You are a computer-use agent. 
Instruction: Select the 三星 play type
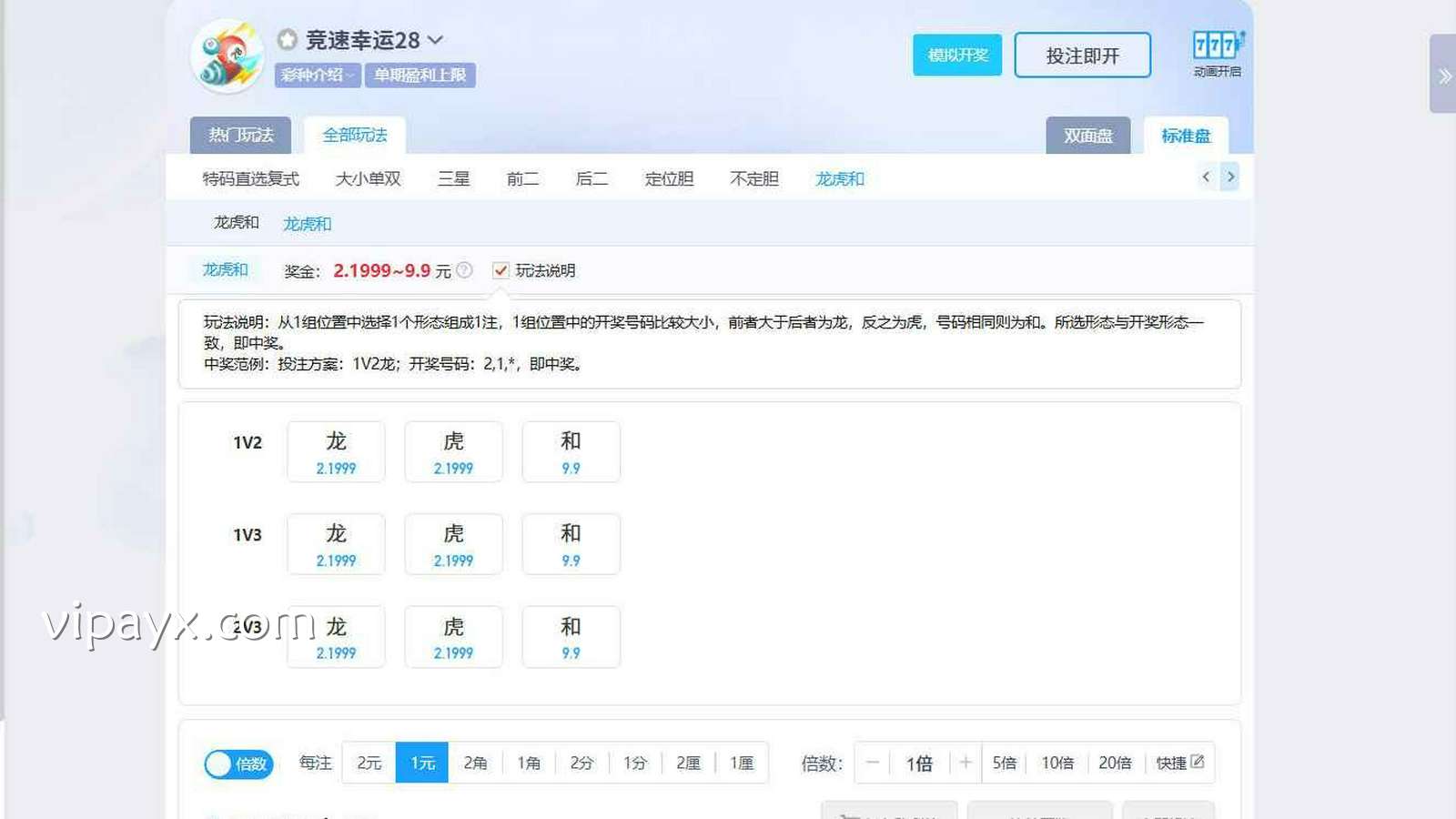click(453, 178)
